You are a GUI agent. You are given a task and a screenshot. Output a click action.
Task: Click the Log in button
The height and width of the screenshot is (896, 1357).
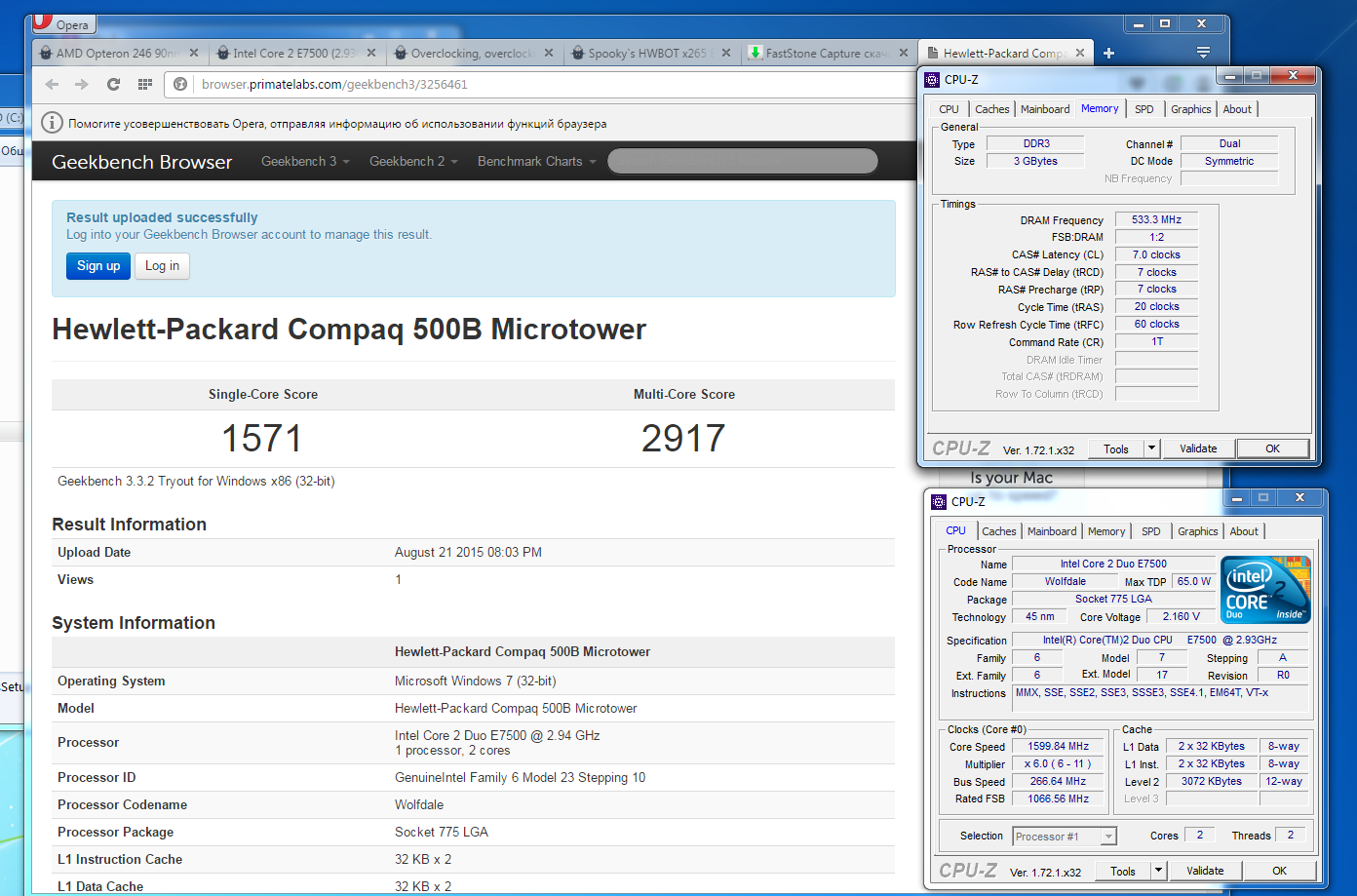point(162,266)
